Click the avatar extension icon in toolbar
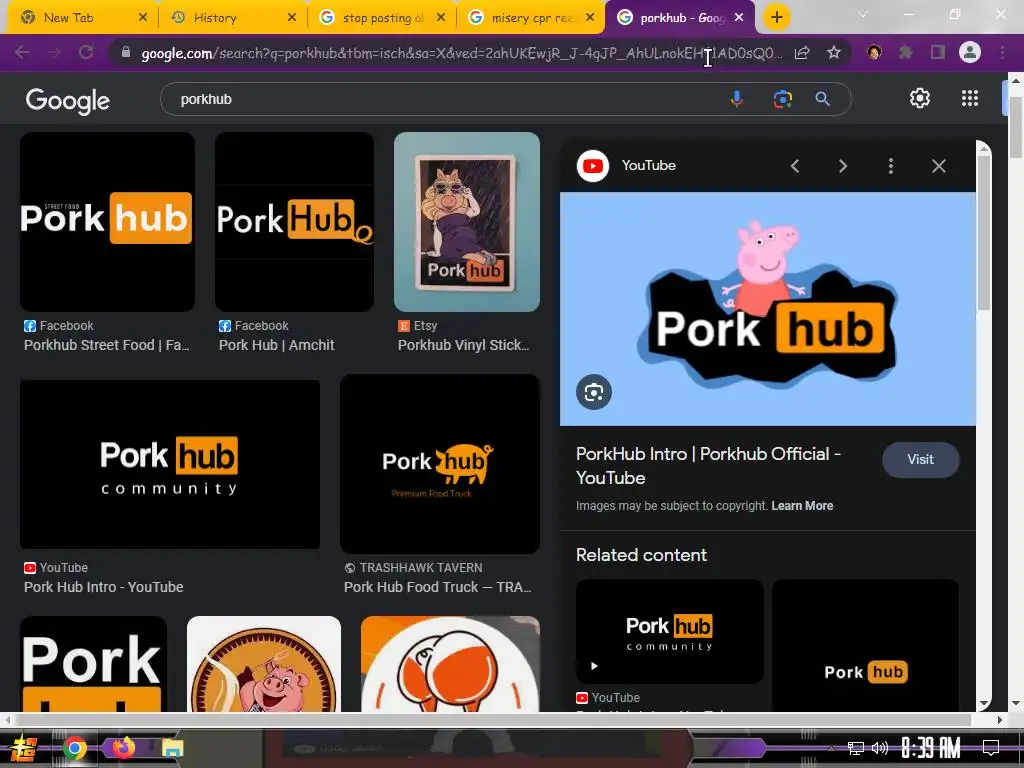 [x=874, y=52]
